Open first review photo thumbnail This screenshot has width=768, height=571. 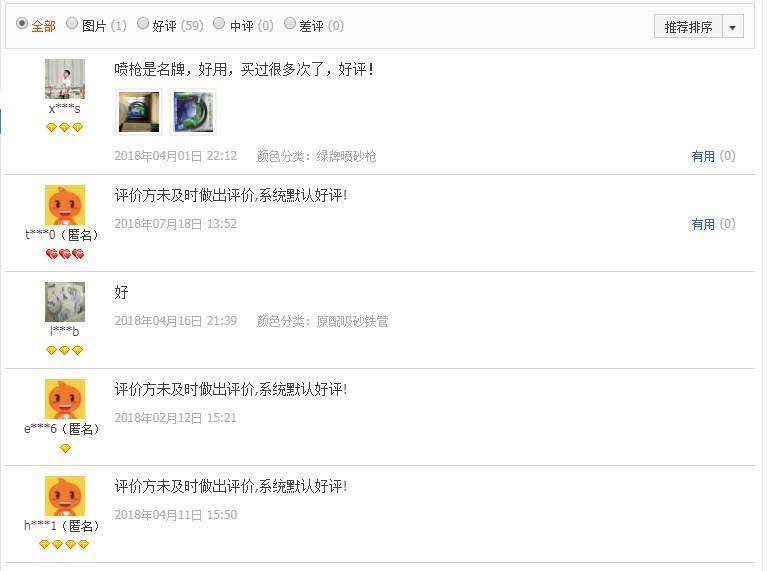[139, 112]
